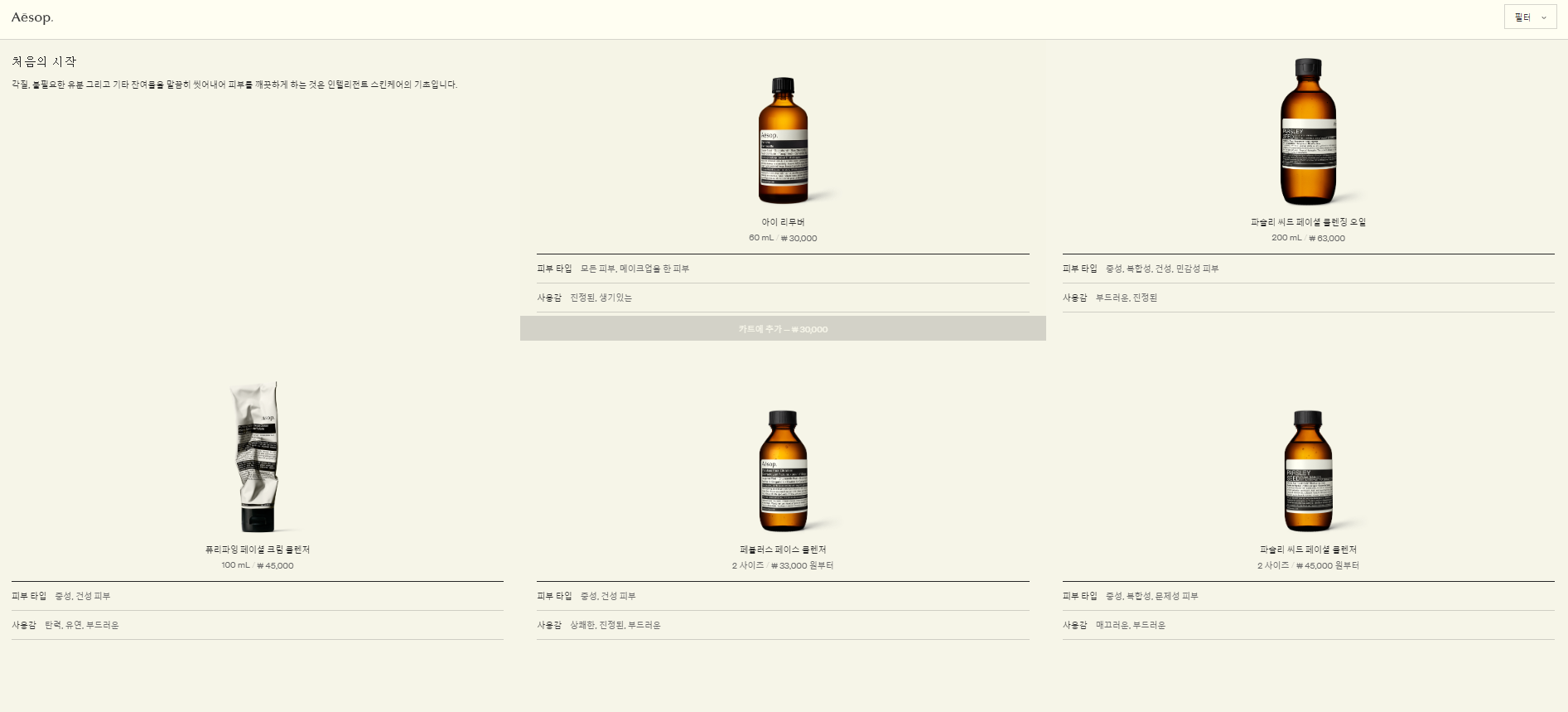Select the 100 mL / ₩45,000 price text
This screenshot has height=712, width=1568.
pos(258,565)
